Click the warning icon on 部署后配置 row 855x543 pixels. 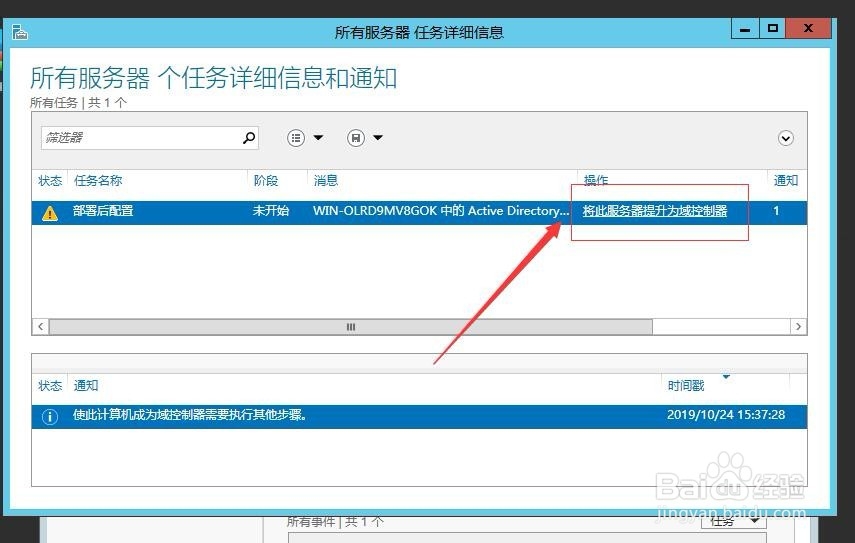[50, 213]
